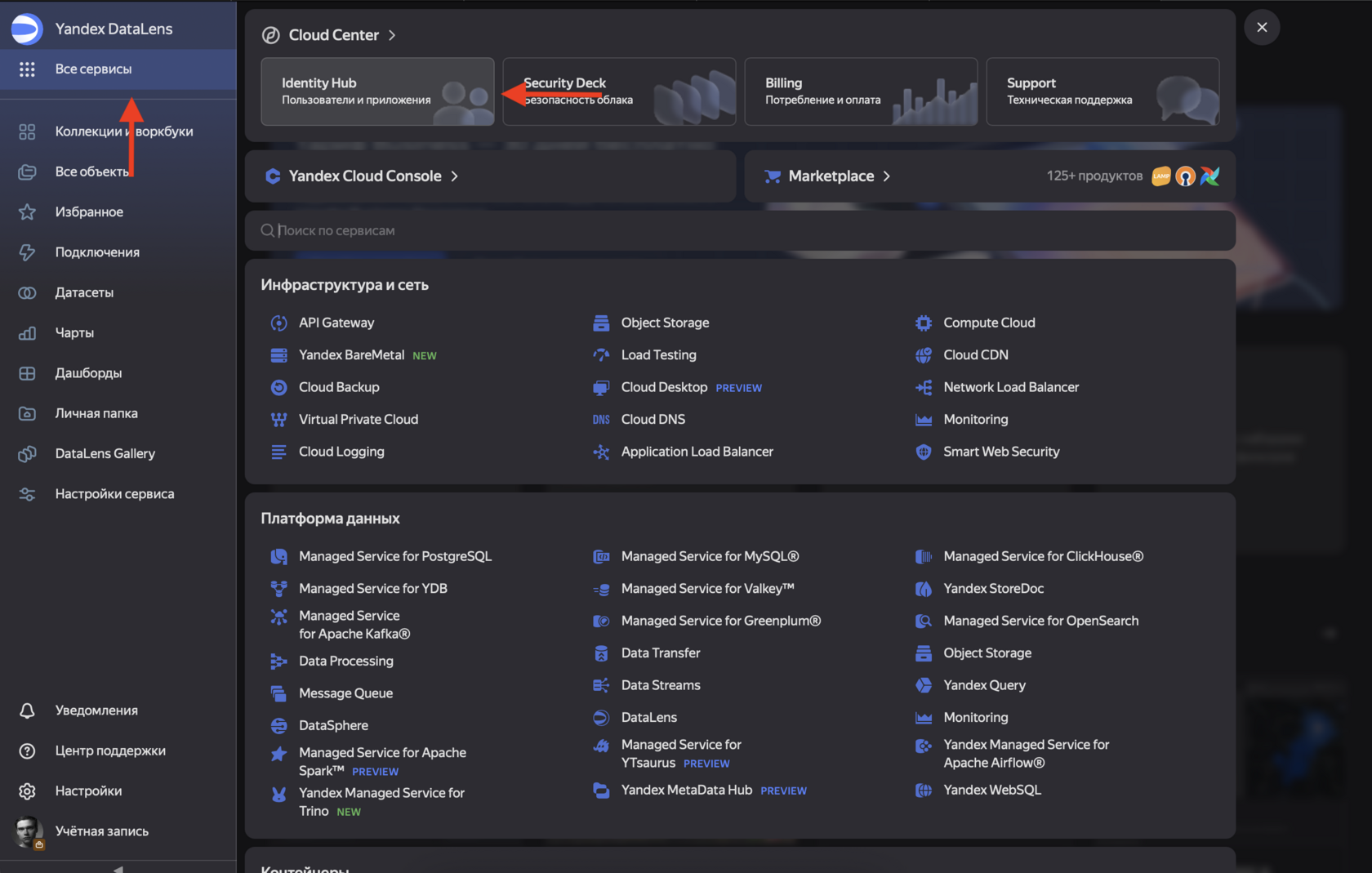Click the DataLens Gallery icon
The width and height of the screenshot is (1372, 873).
tap(27, 454)
